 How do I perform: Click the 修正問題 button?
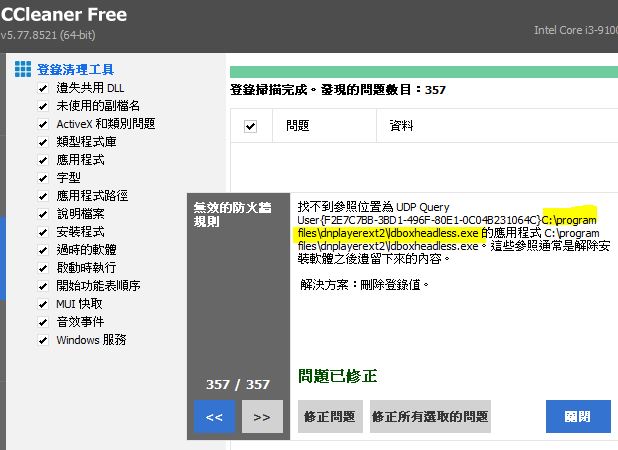coord(330,417)
